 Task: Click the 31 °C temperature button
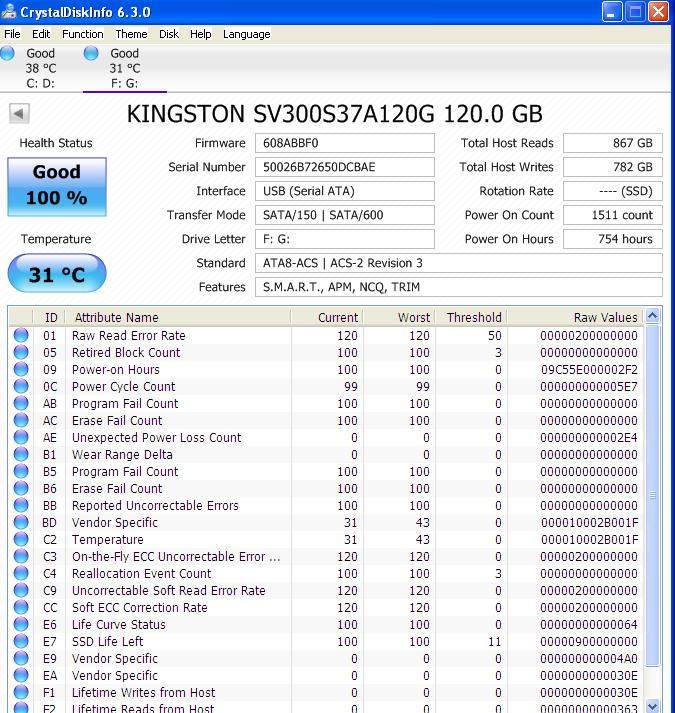[x=56, y=274]
